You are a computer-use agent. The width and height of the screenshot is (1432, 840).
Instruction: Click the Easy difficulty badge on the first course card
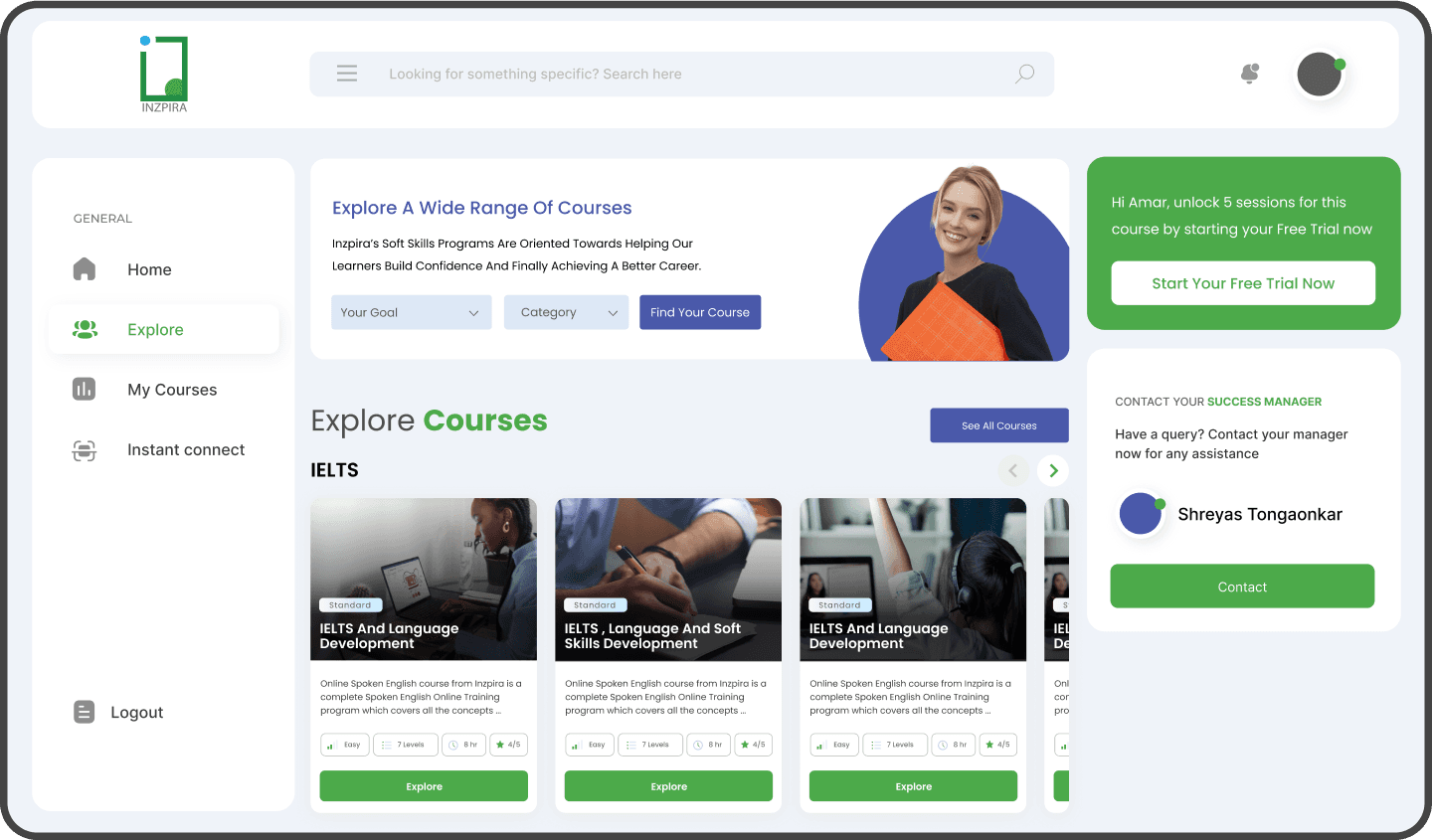click(345, 745)
